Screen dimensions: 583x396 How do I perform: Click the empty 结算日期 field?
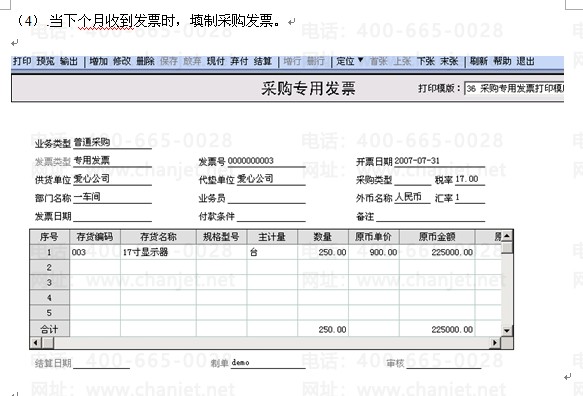coord(102,363)
